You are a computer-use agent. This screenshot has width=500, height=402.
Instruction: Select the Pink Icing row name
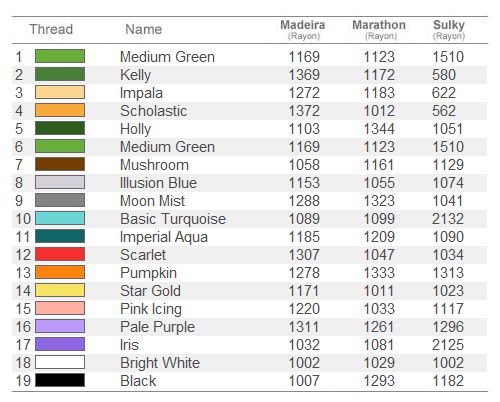[x=151, y=309]
